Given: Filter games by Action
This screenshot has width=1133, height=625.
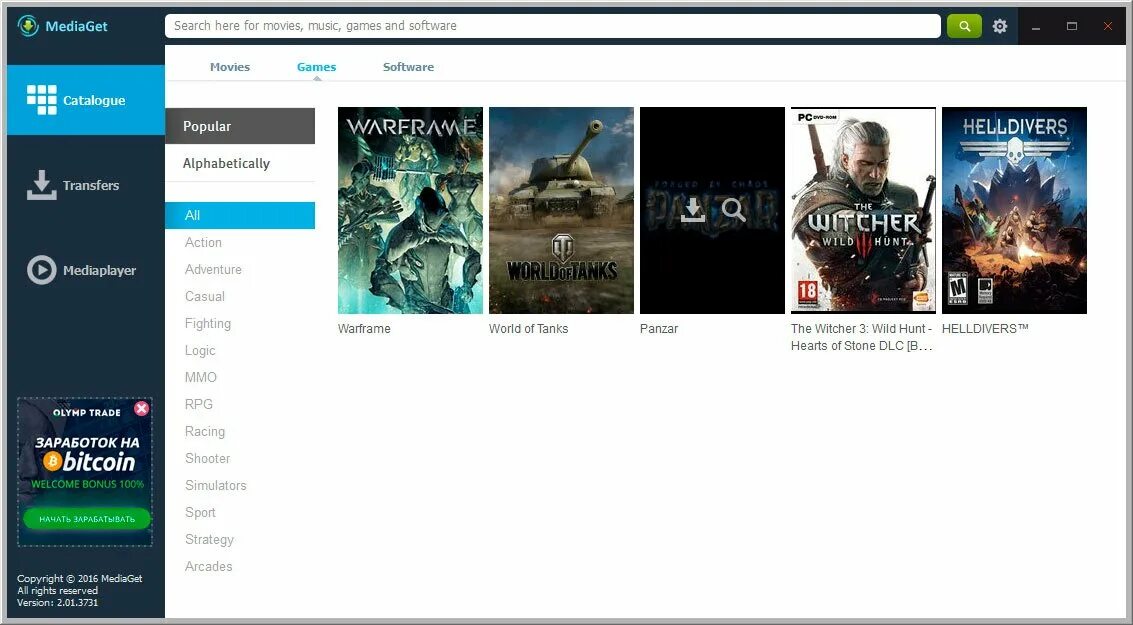Looking at the screenshot, I should (203, 243).
